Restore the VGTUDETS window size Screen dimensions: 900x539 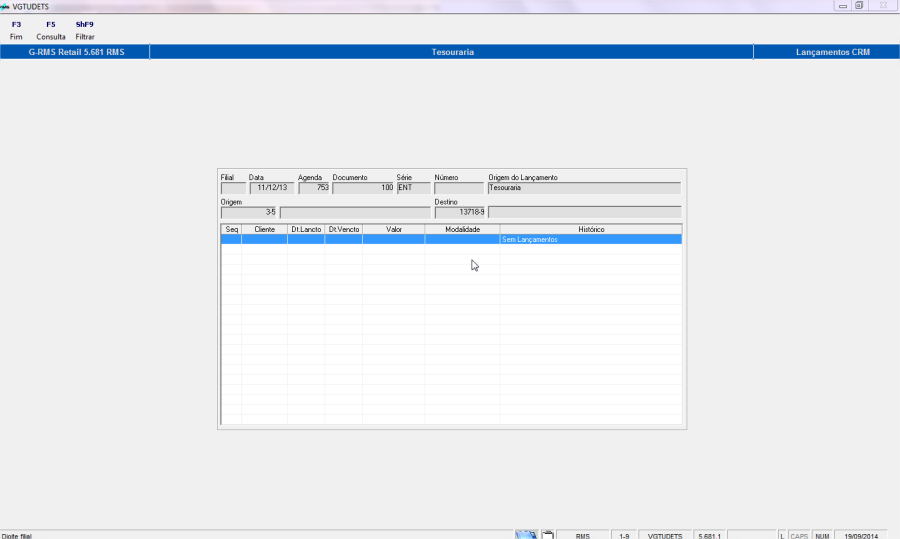coord(859,6)
